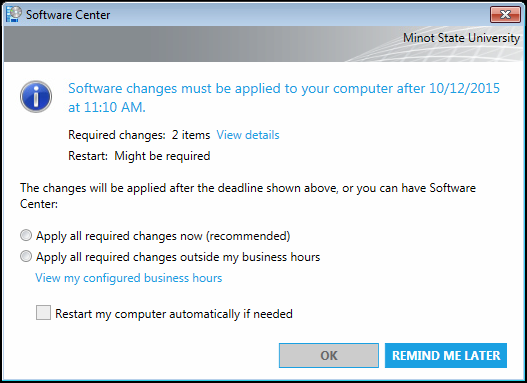
Task: Click the 'Restart my computer automatically if needed' label
Action: 174,314
